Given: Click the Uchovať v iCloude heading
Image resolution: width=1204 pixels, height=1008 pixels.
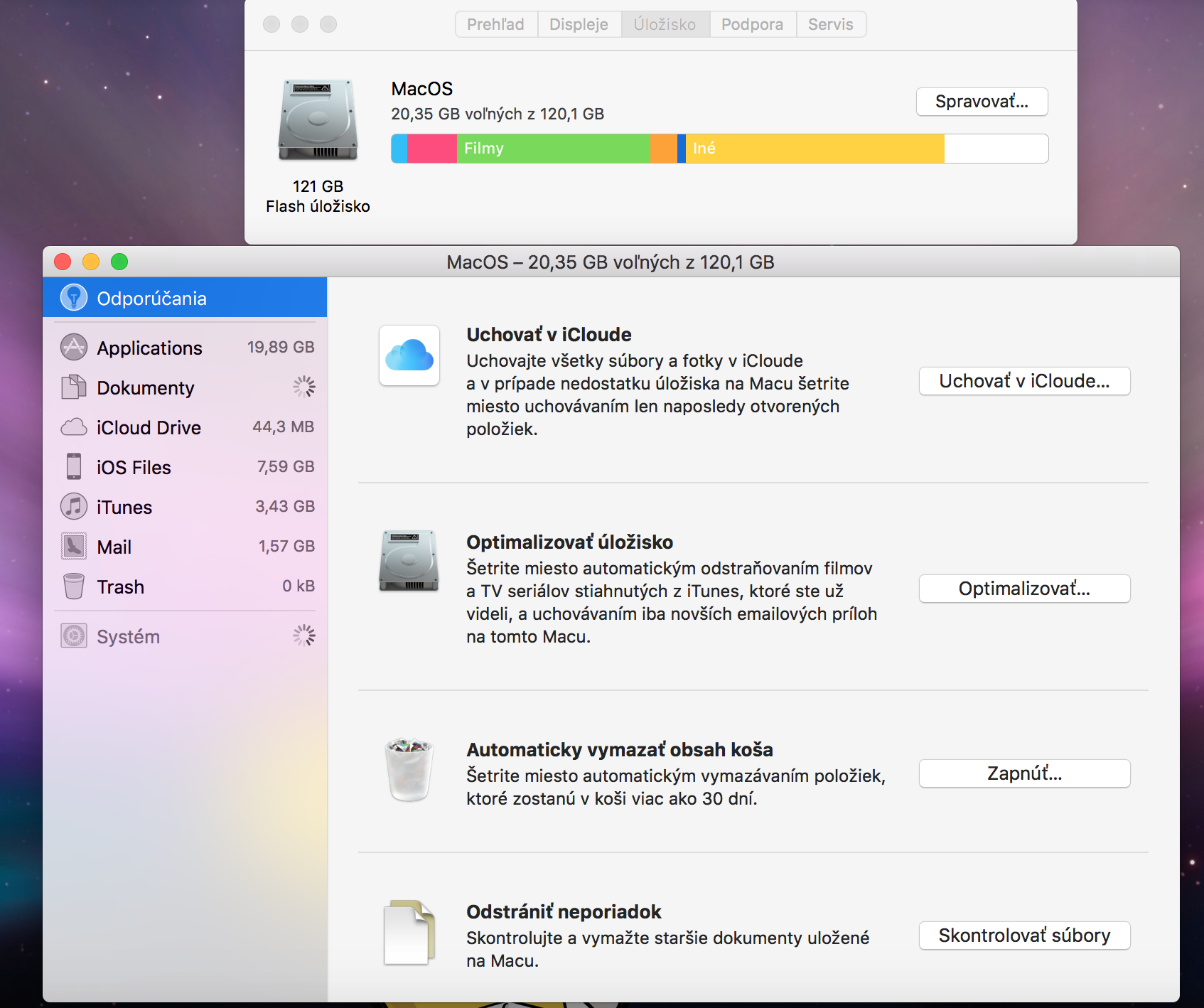Looking at the screenshot, I should [x=549, y=335].
